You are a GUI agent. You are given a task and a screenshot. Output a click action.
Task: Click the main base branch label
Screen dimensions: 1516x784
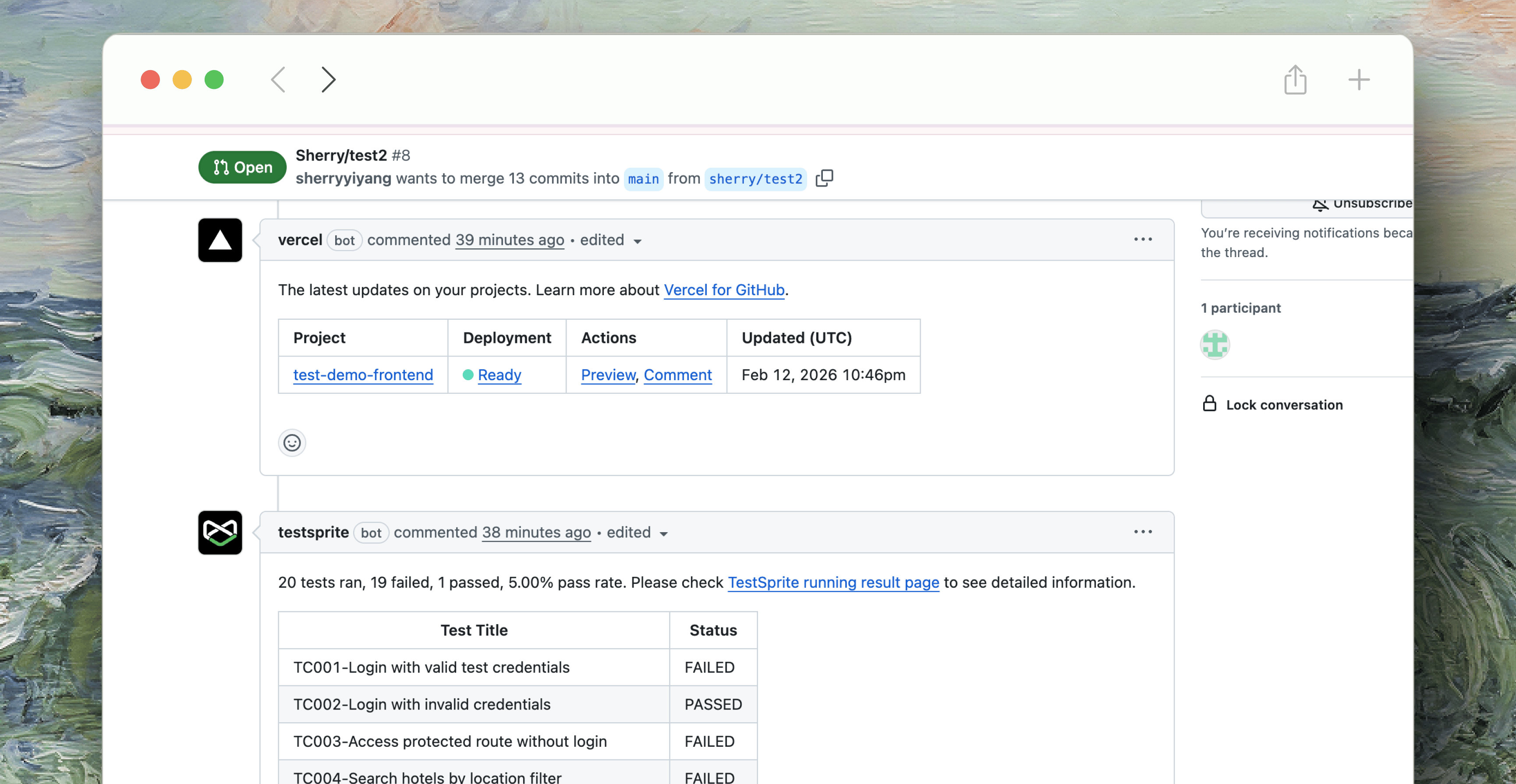pyautogui.click(x=643, y=179)
